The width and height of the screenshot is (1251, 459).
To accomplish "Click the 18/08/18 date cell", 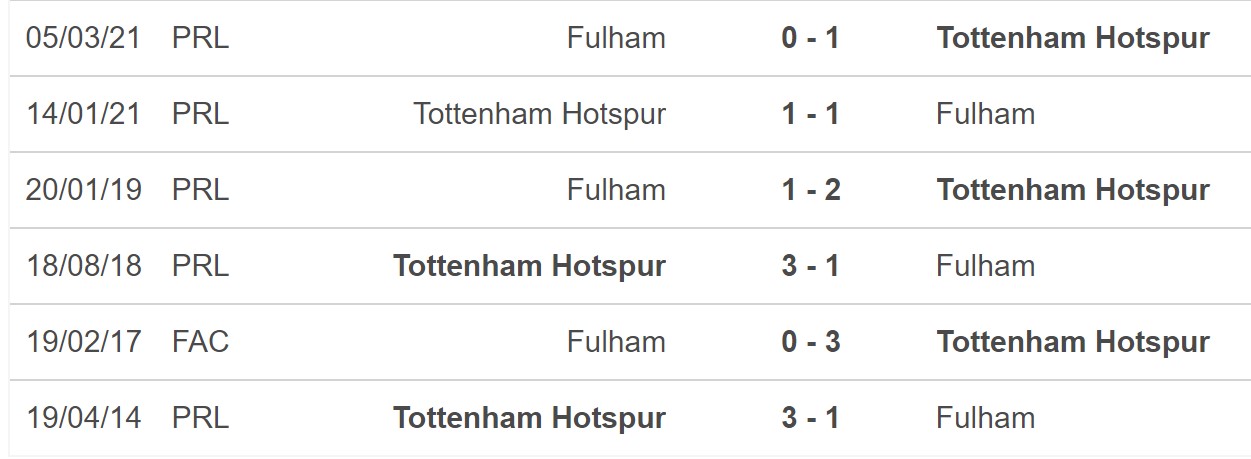I will [x=84, y=266].
